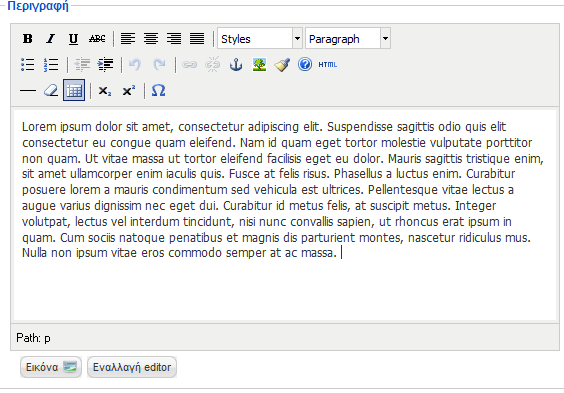Insert a horizontal rule
This screenshot has height=393, width=564.
pos(28,91)
